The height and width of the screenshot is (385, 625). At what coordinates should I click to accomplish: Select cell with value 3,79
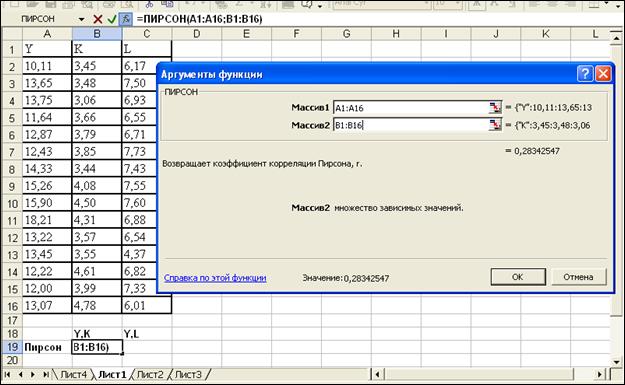coord(97,134)
